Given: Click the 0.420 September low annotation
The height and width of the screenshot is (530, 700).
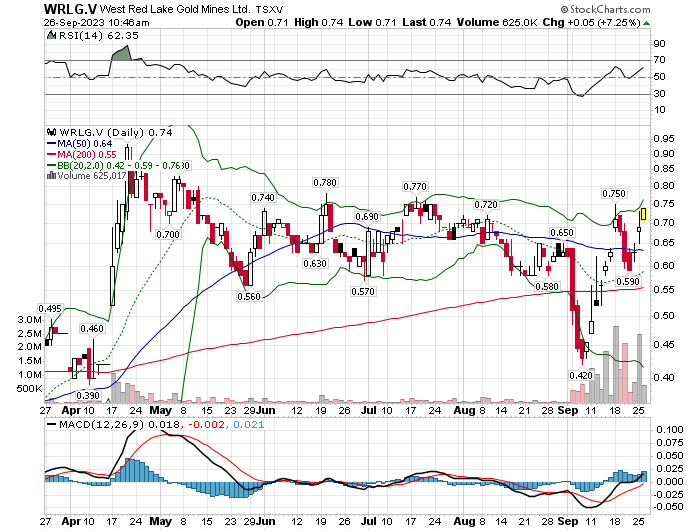Looking at the screenshot, I should click(581, 376).
